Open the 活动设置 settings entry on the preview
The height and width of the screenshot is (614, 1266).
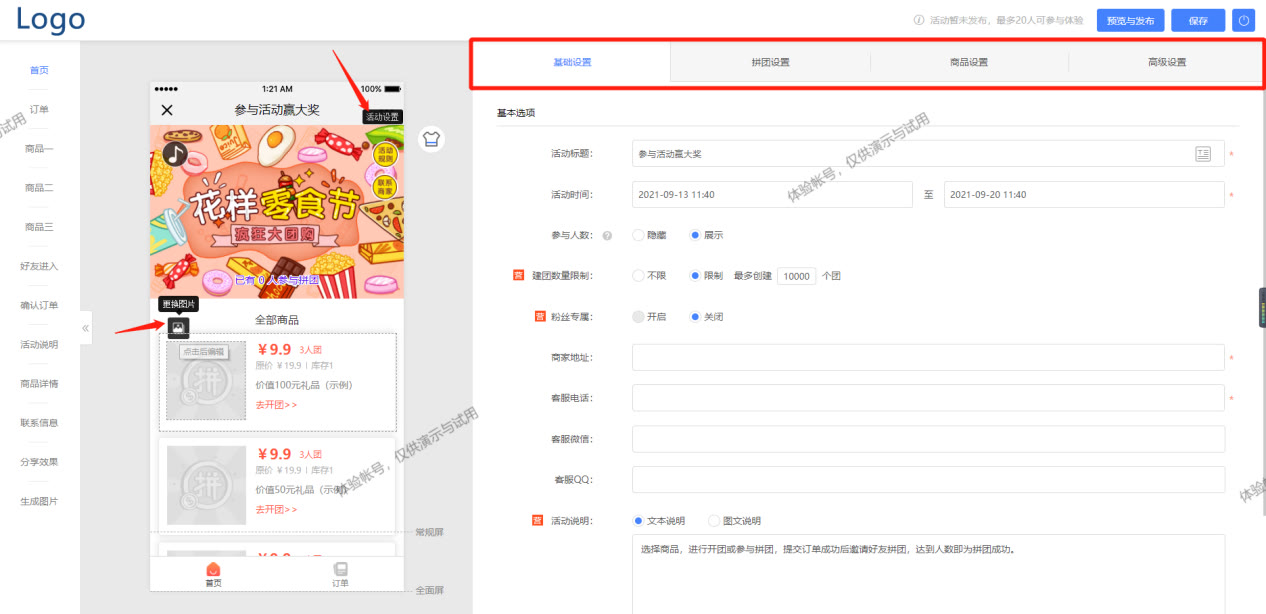(383, 116)
